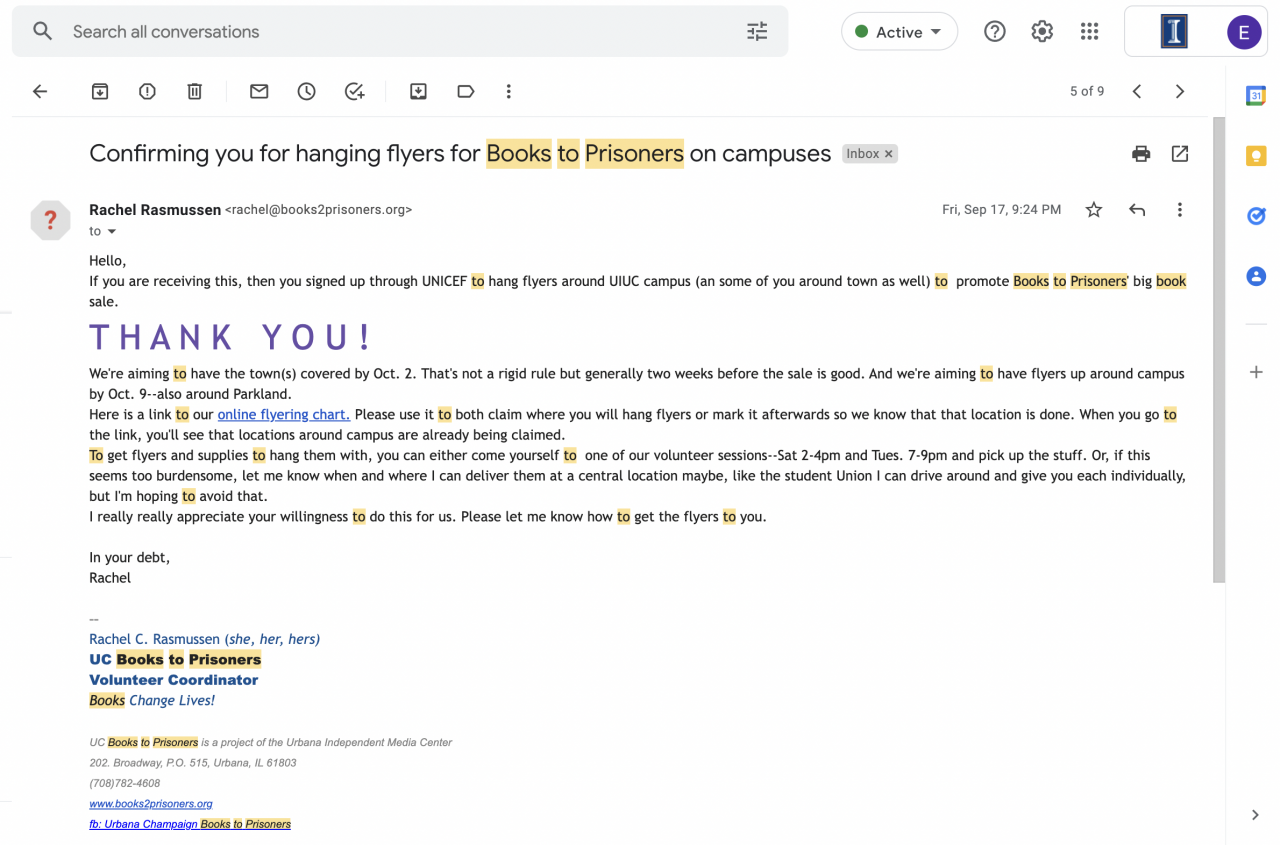Visit www.books2prisoners.org link
The height and width of the screenshot is (845, 1280).
151,804
